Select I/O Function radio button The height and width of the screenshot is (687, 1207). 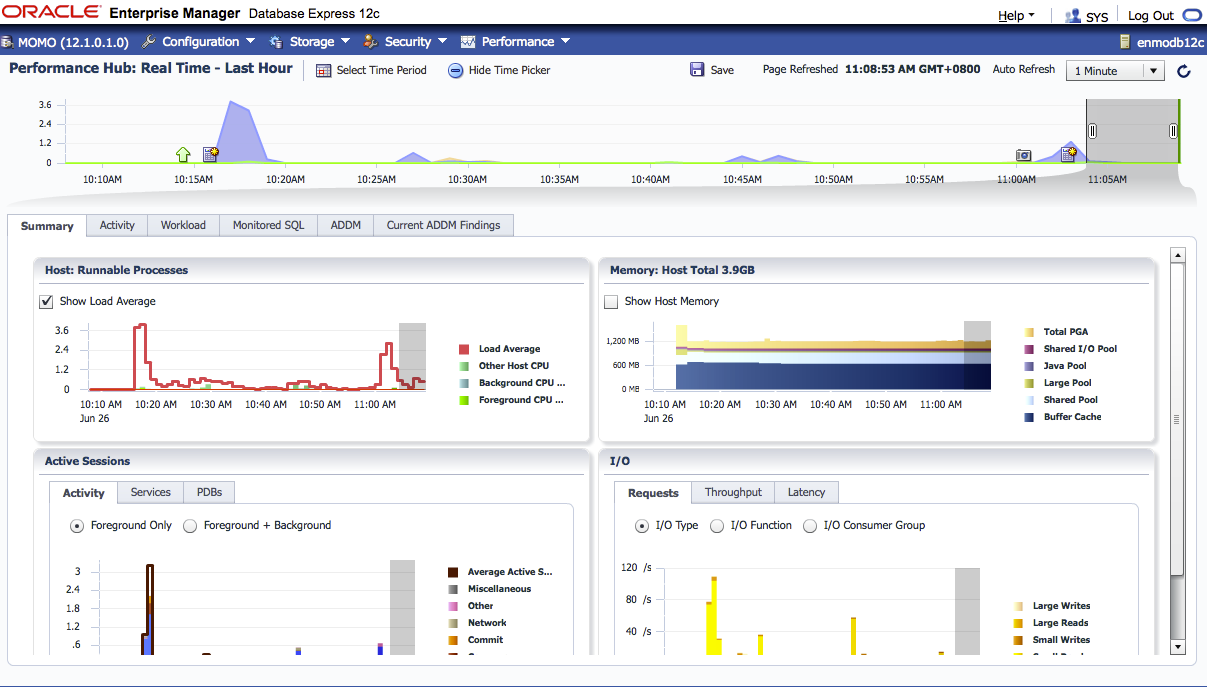click(717, 526)
